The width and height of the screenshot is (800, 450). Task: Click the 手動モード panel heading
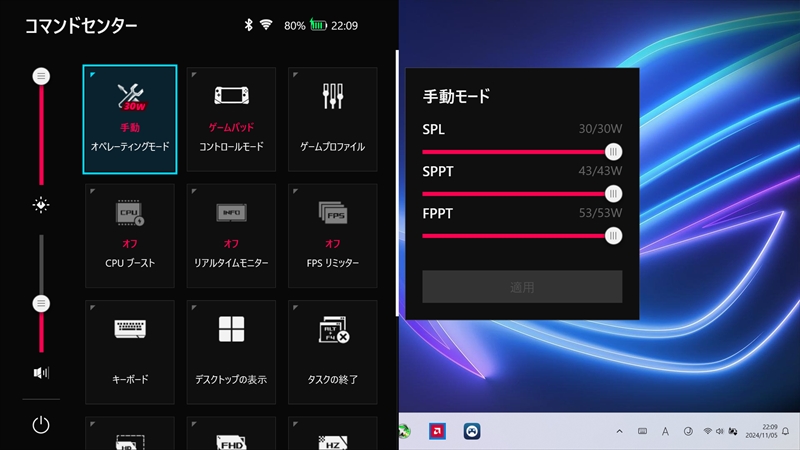point(457,96)
